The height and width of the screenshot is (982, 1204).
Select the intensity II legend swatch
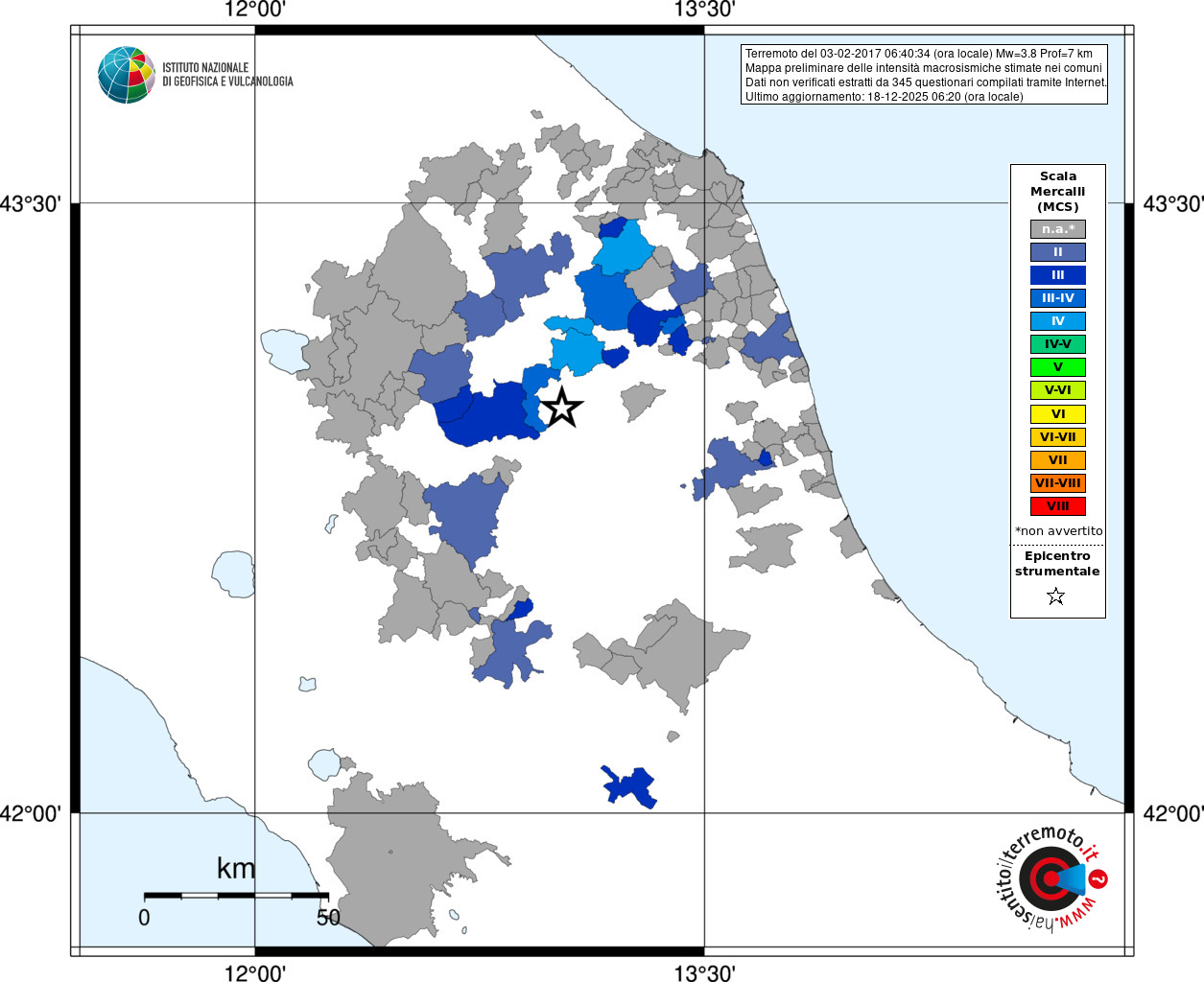[1058, 252]
